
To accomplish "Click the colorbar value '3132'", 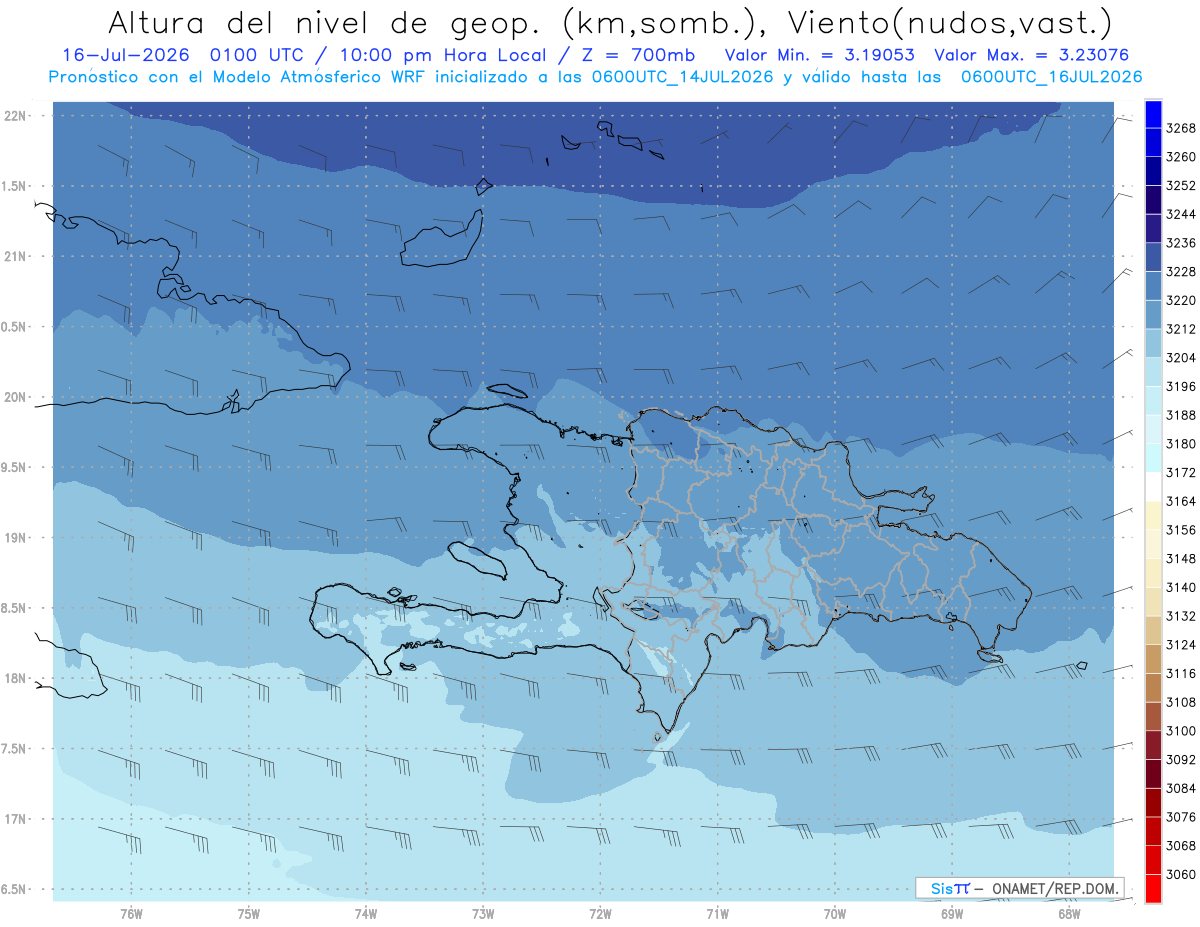I will (1181, 616).
